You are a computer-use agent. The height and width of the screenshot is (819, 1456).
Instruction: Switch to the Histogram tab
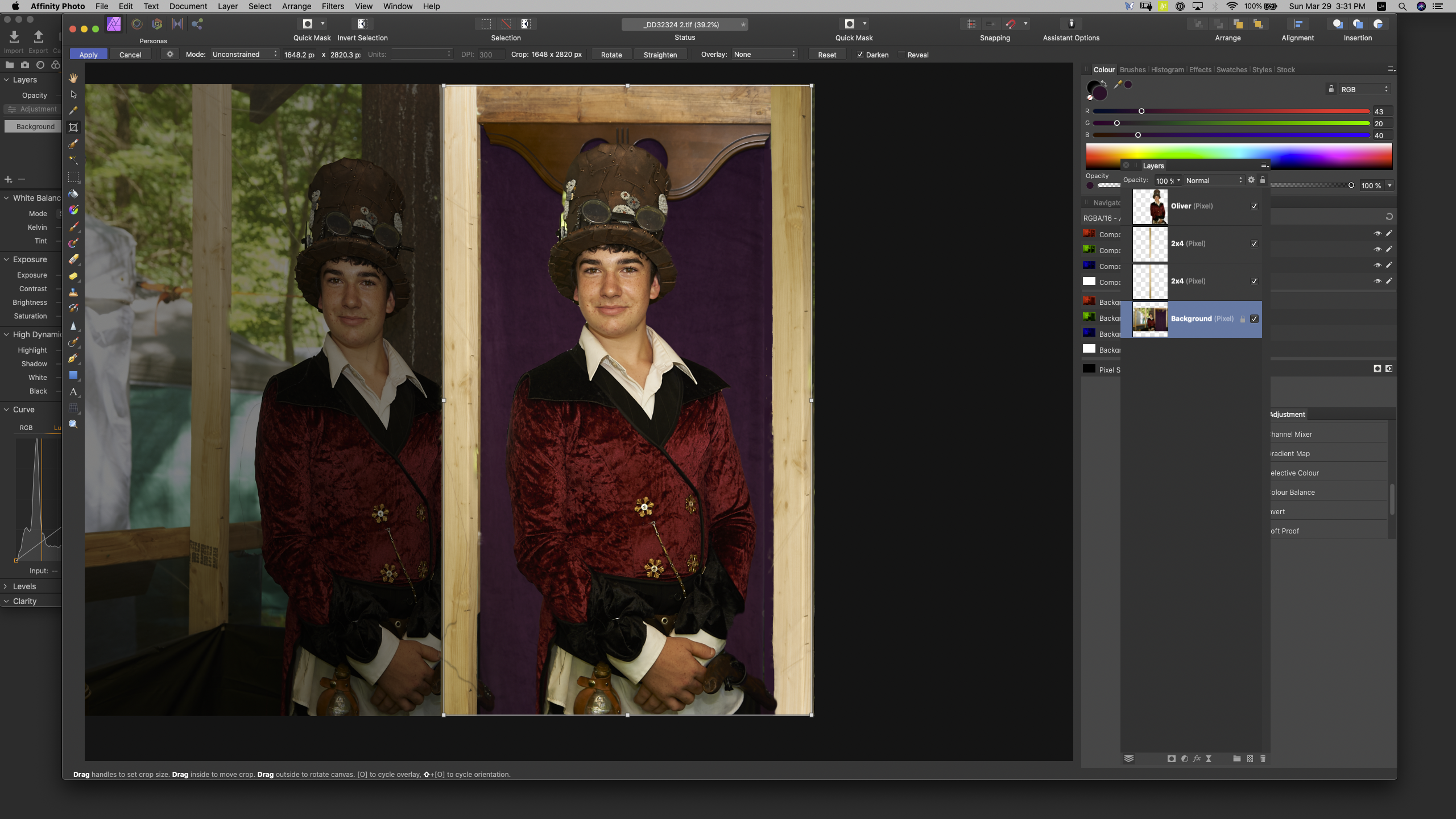tap(1167, 69)
